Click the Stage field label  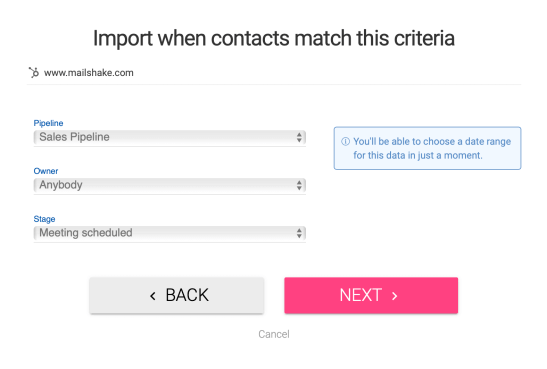pyautogui.click(x=44, y=219)
